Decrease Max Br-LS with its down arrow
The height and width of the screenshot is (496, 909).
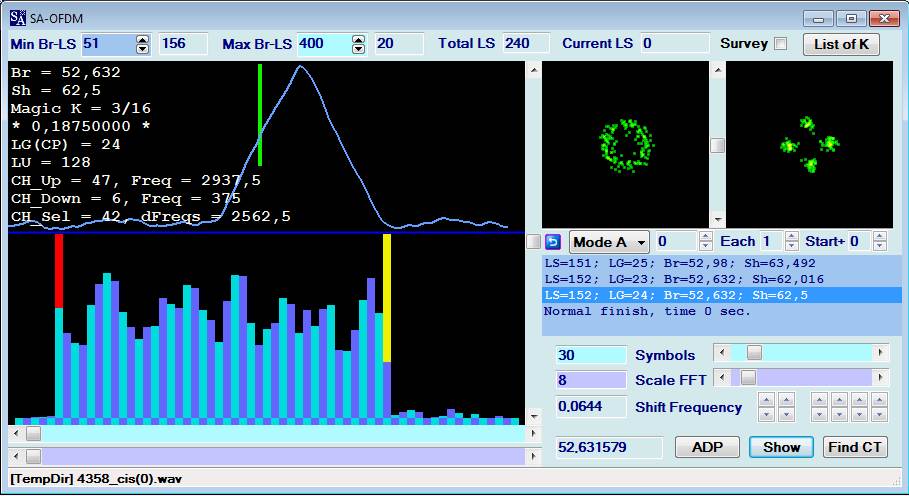tap(359, 49)
